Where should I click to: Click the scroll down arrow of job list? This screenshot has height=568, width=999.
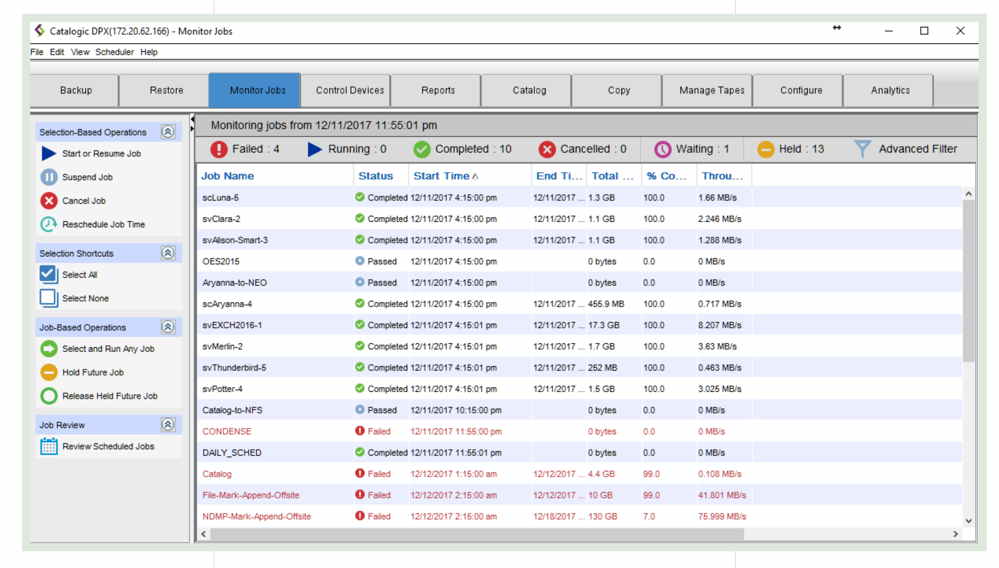click(968, 521)
